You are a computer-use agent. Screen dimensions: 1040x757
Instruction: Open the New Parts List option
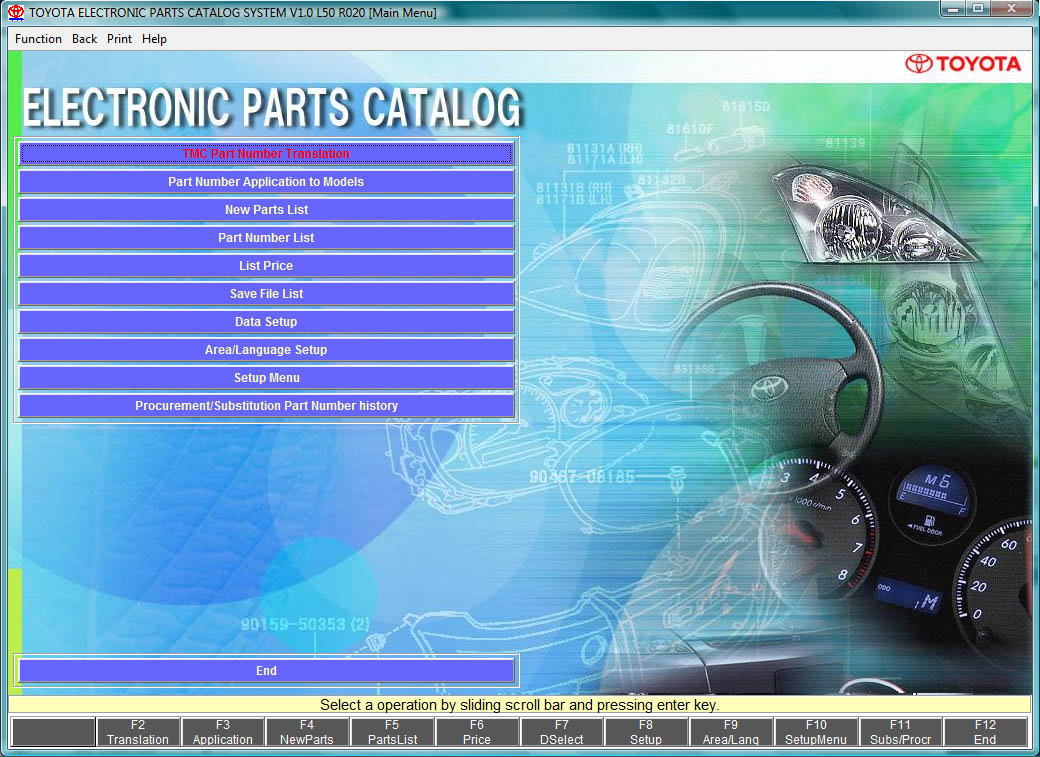point(266,209)
